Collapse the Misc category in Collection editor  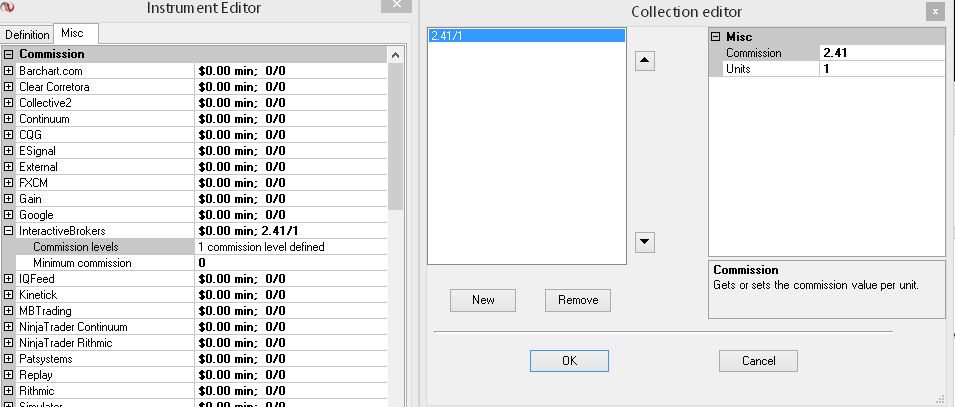[716, 37]
